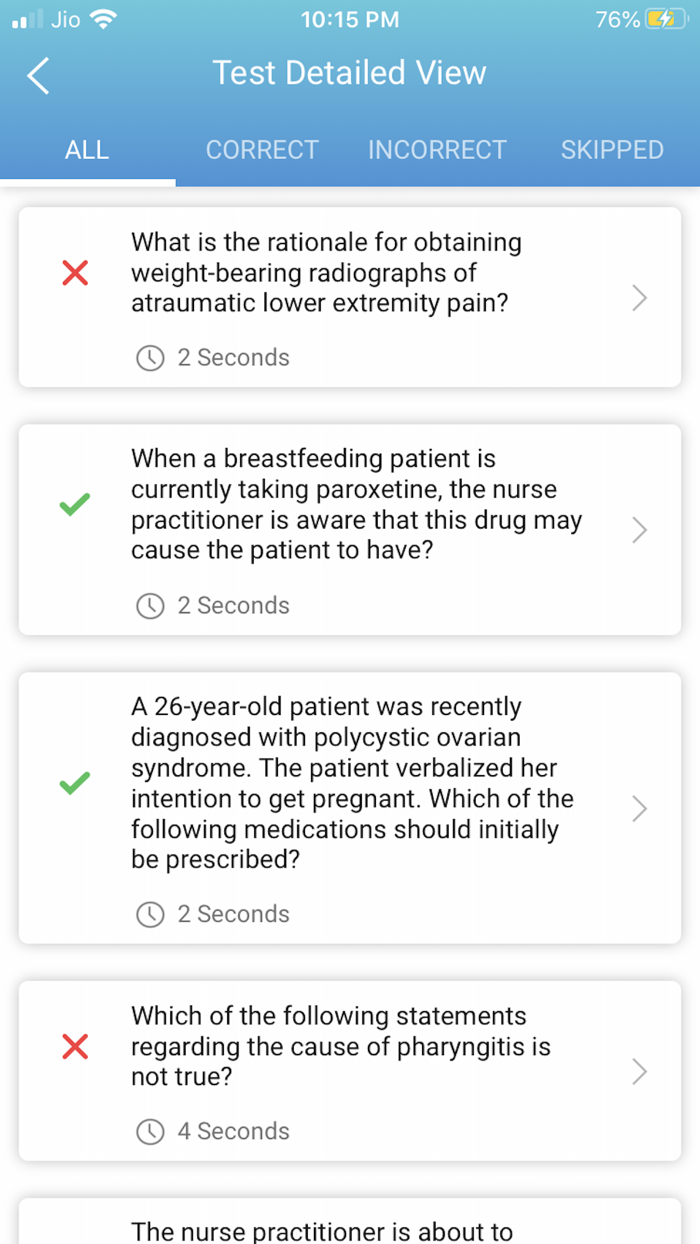
Task: Select the ALL questions tab
Action: pos(87,149)
